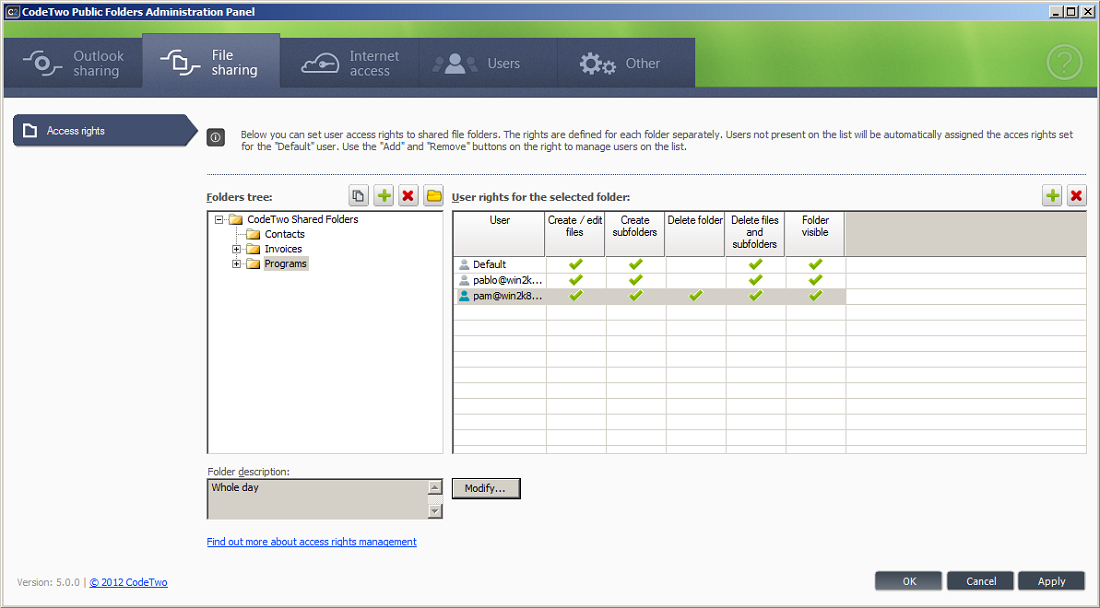Click description scrollbar down arrow

[x=435, y=511]
